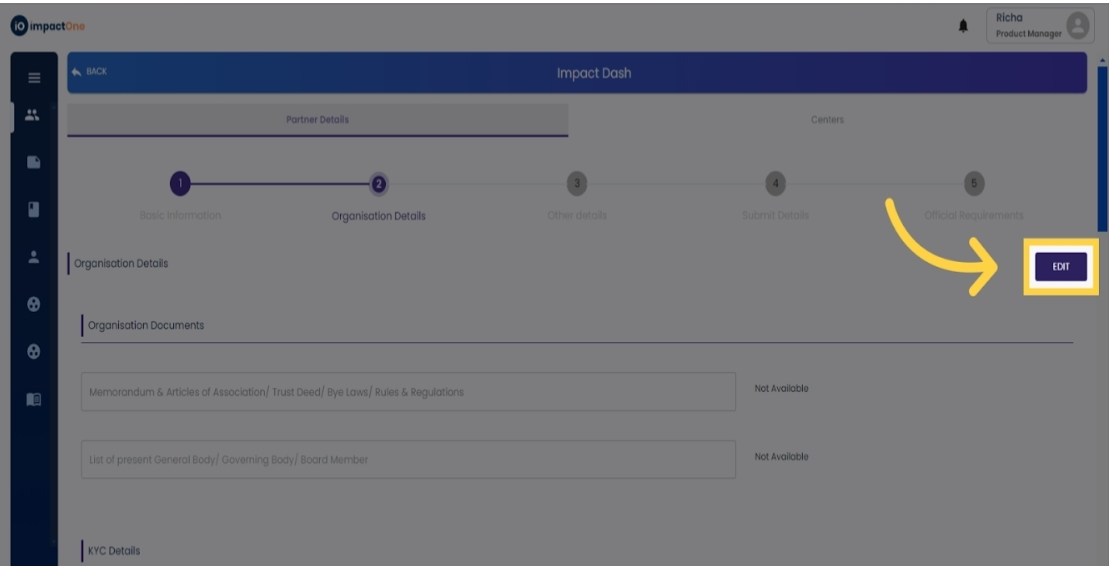
Task: Click the Organisation Documents heading
Action: tap(146, 325)
